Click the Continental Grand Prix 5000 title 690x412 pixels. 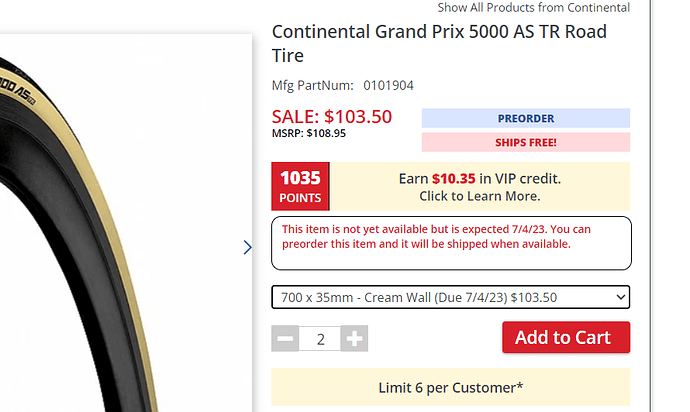[x=439, y=44]
